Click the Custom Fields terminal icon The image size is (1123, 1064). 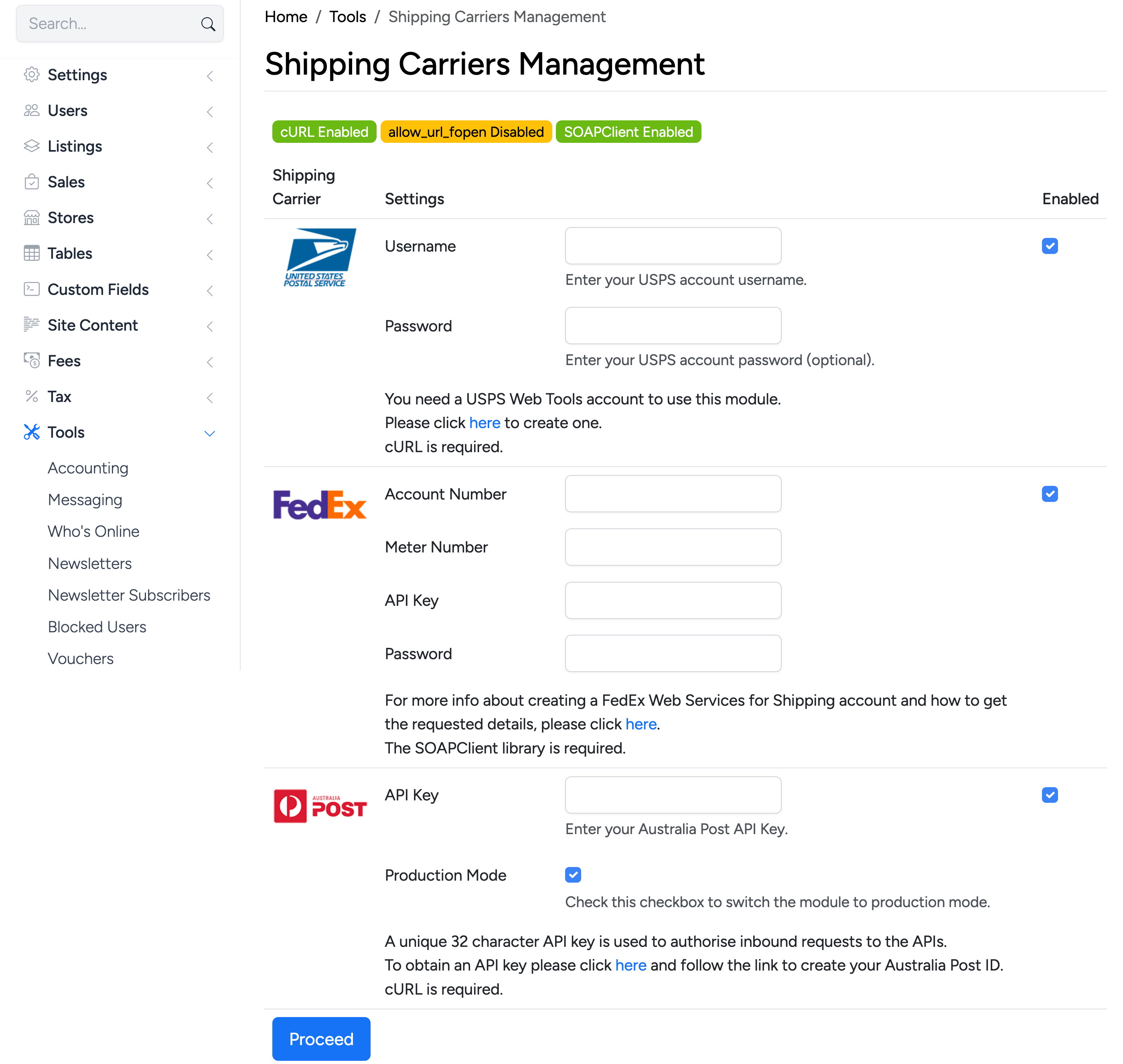click(x=32, y=289)
